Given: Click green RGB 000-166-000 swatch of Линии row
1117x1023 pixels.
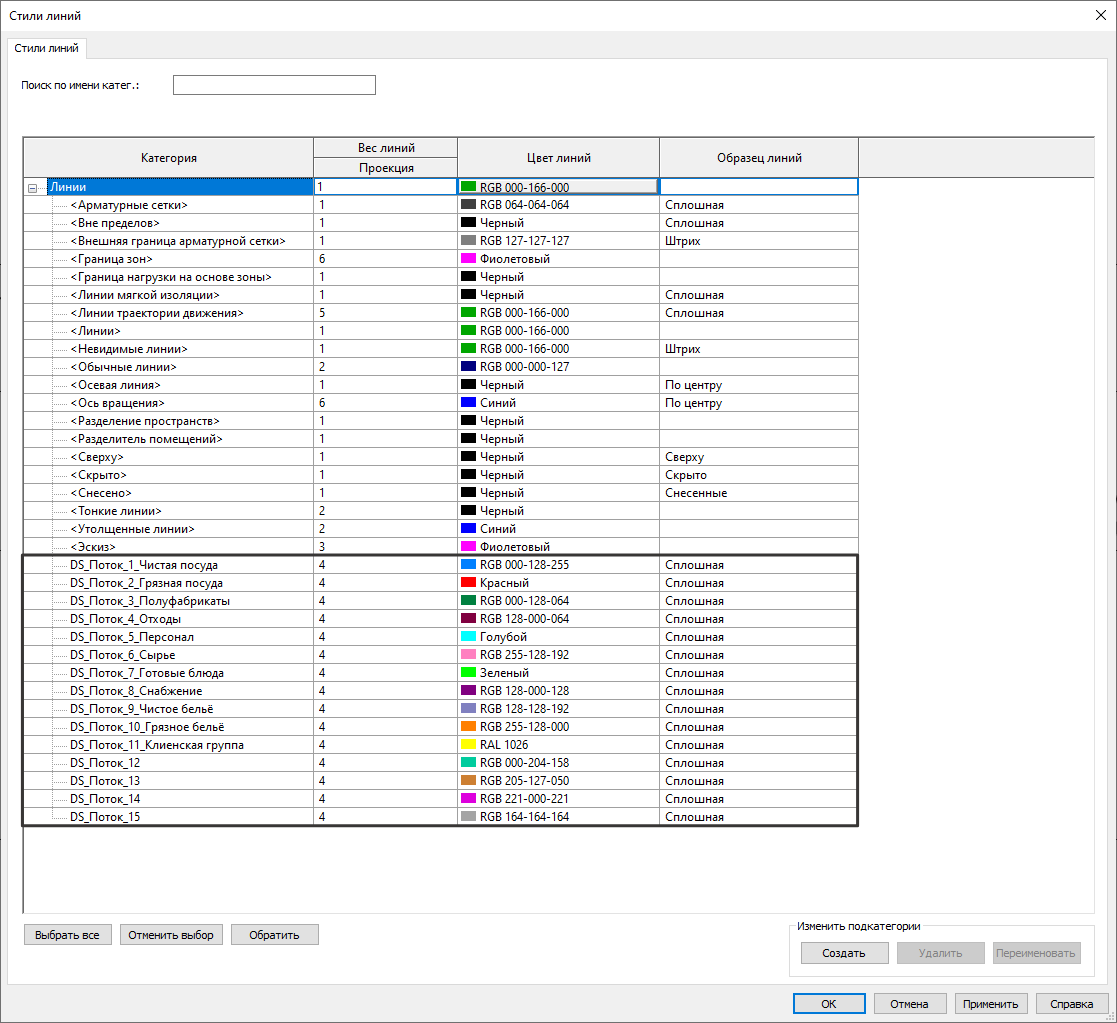Looking at the screenshot, I should 468,187.
